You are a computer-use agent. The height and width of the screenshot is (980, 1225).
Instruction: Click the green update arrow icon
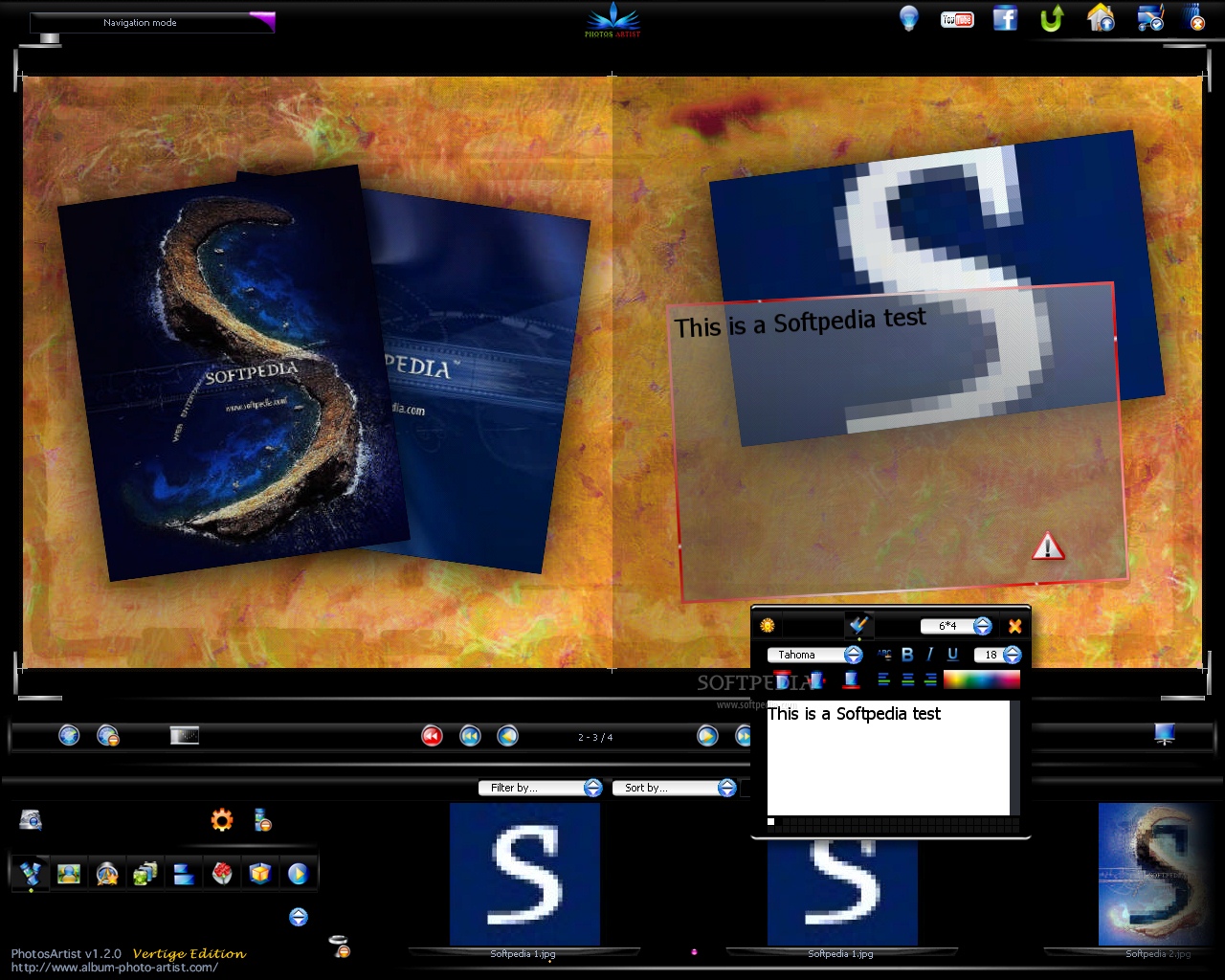pos(1052,17)
